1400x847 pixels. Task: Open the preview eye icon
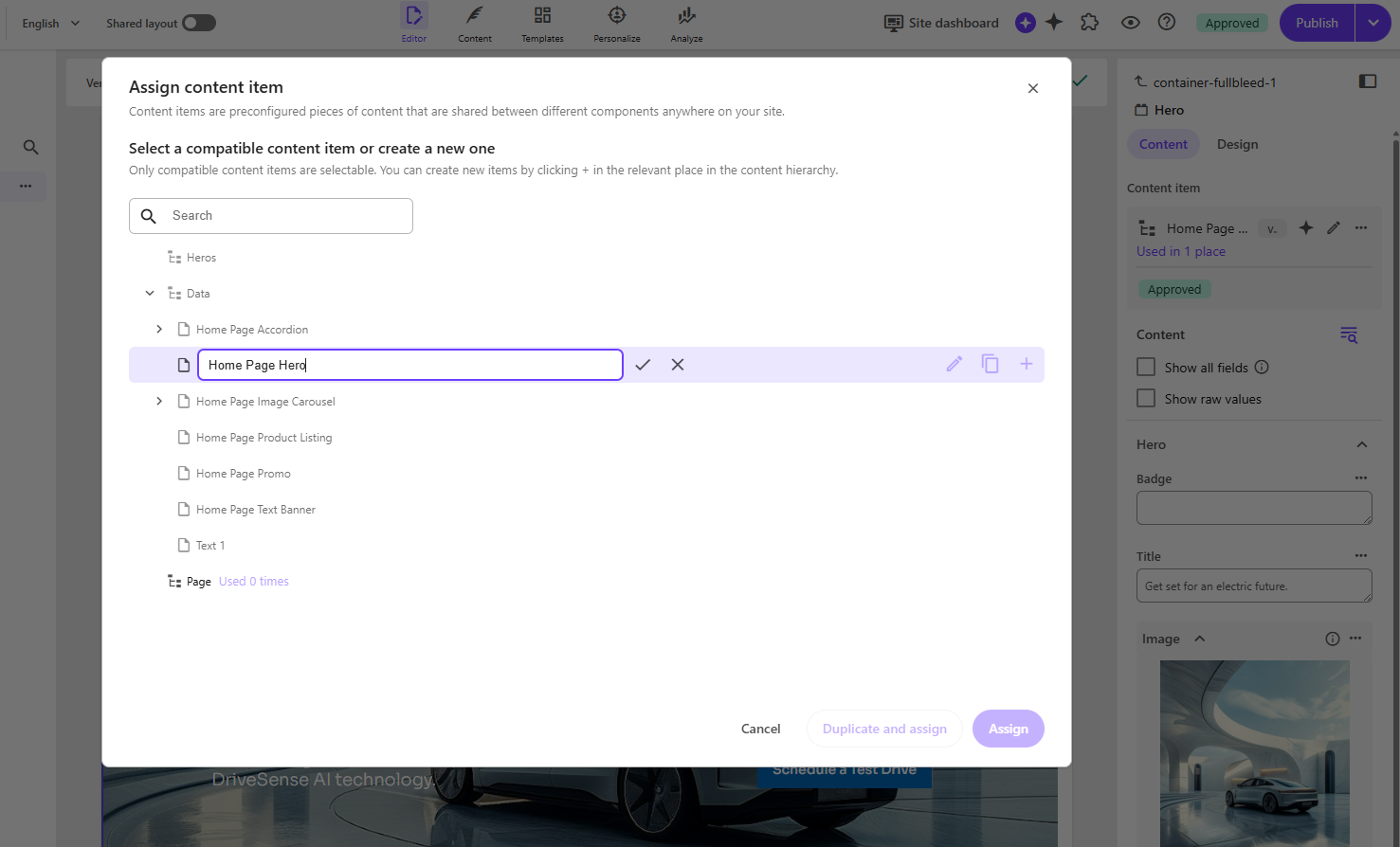[x=1130, y=22]
